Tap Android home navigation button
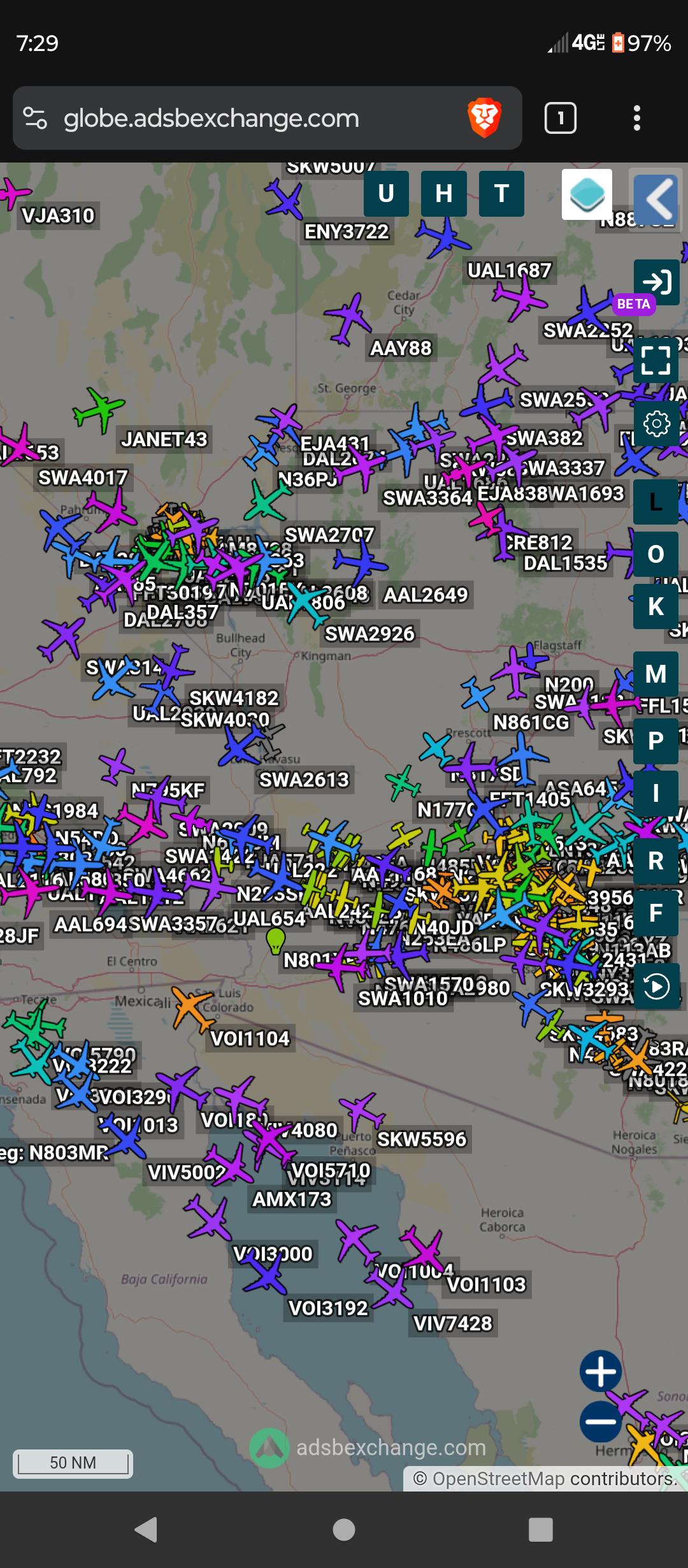 [x=344, y=1529]
